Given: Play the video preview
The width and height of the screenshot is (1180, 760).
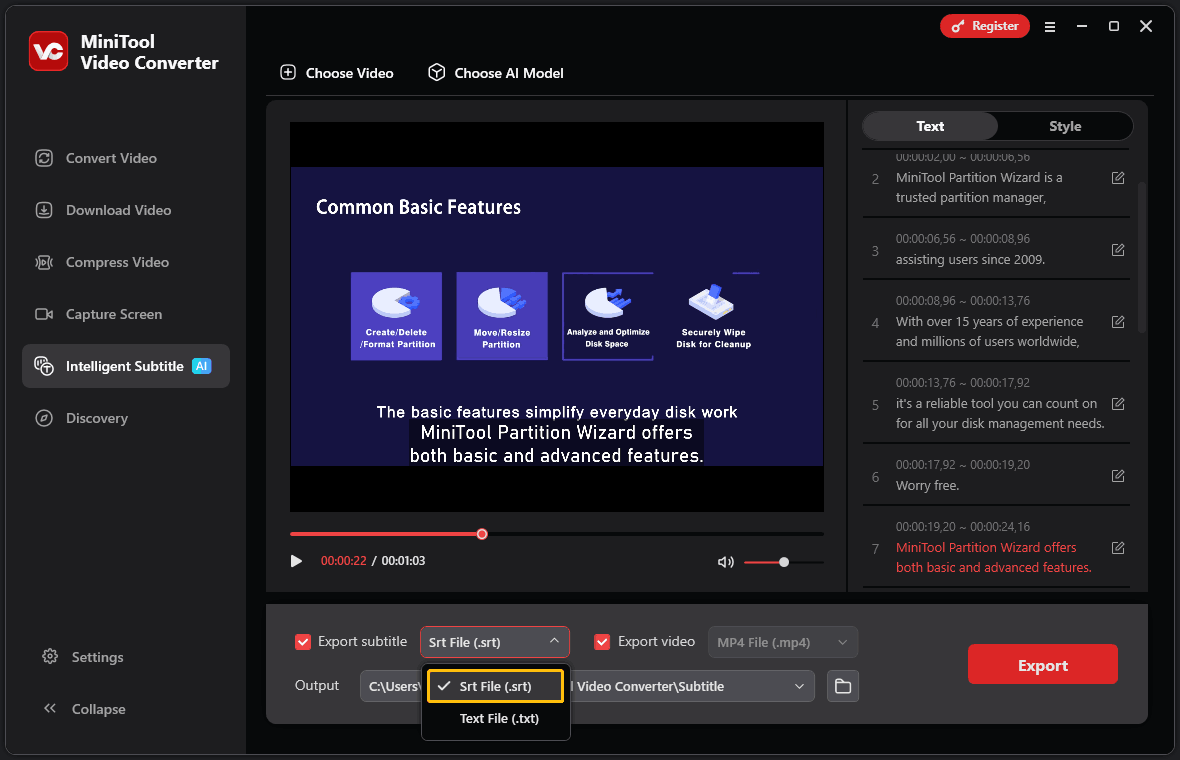Looking at the screenshot, I should (x=296, y=561).
